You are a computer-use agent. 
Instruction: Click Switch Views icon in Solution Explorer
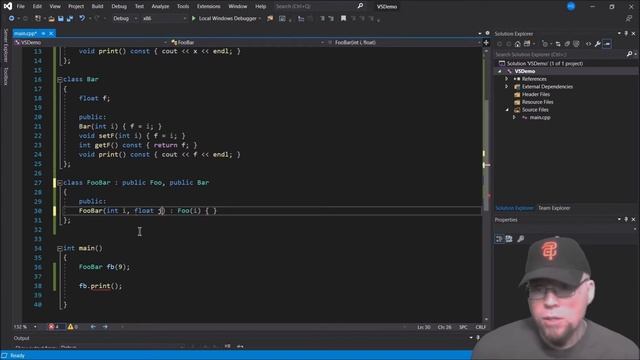point(527,44)
